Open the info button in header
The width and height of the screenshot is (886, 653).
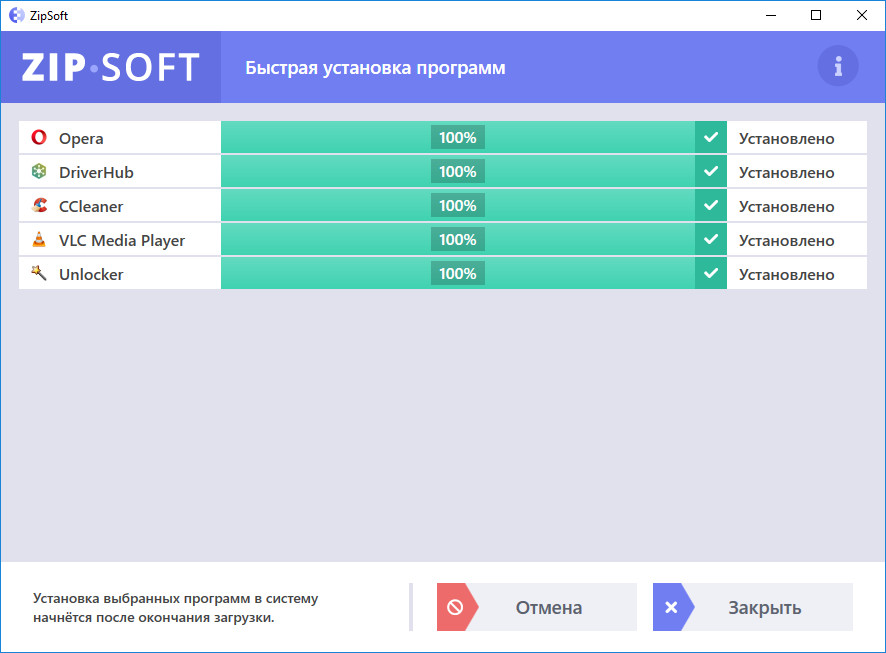[x=838, y=66]
